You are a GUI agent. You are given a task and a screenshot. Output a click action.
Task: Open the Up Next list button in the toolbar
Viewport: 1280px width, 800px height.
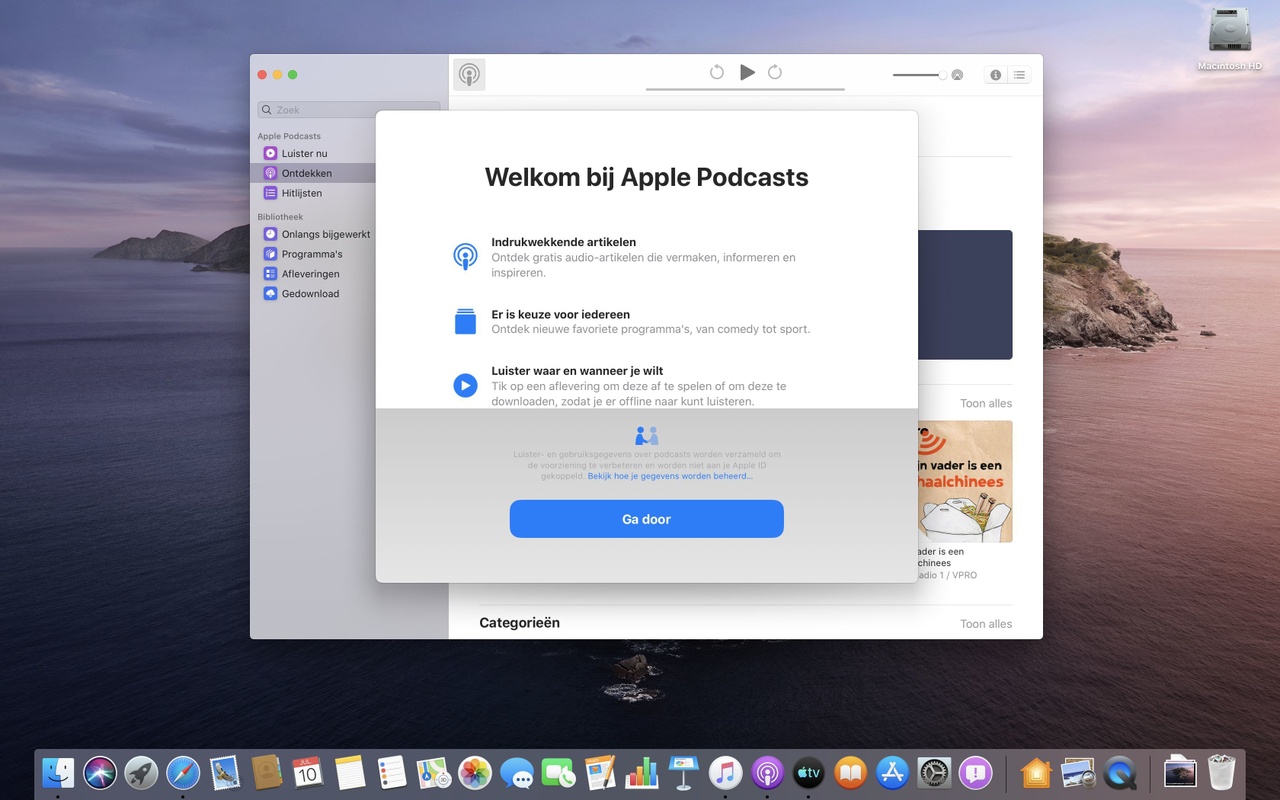[x=1019, y=75]
